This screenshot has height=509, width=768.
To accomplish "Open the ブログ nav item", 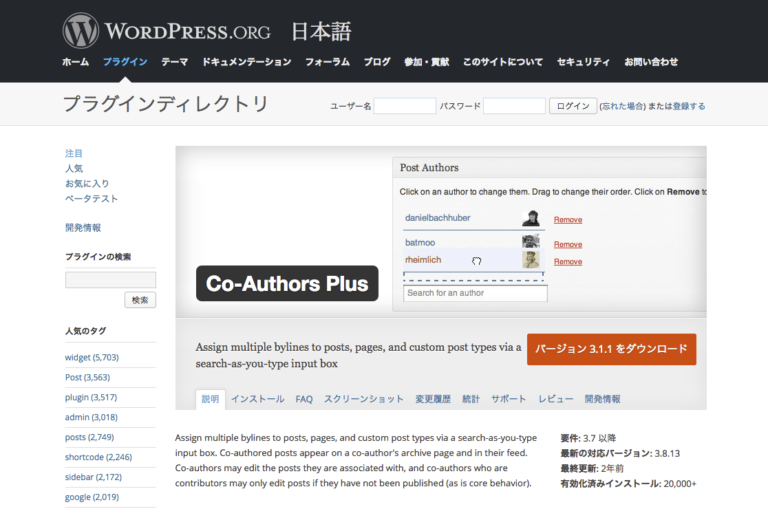I will click(x=377, y=62).
